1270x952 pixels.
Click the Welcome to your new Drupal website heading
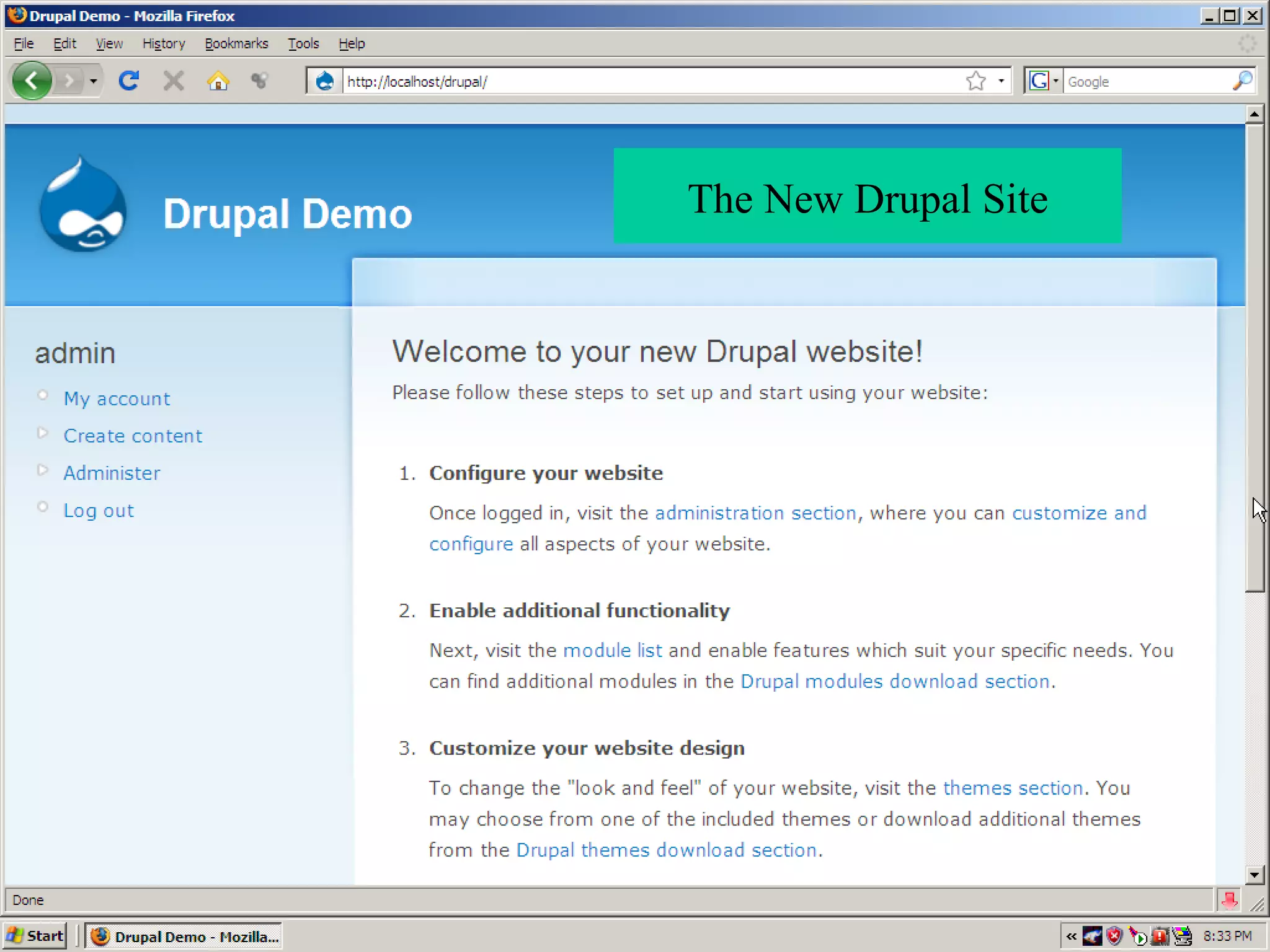(657, 351)
